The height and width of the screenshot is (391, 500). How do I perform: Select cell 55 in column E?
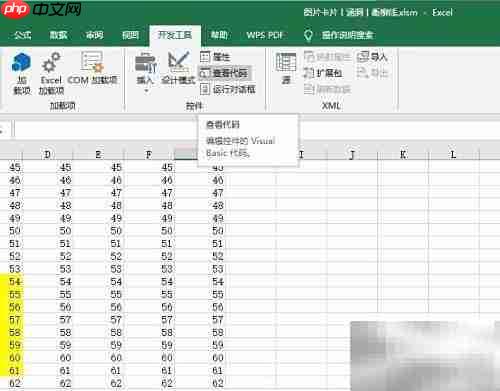point(98,294)
